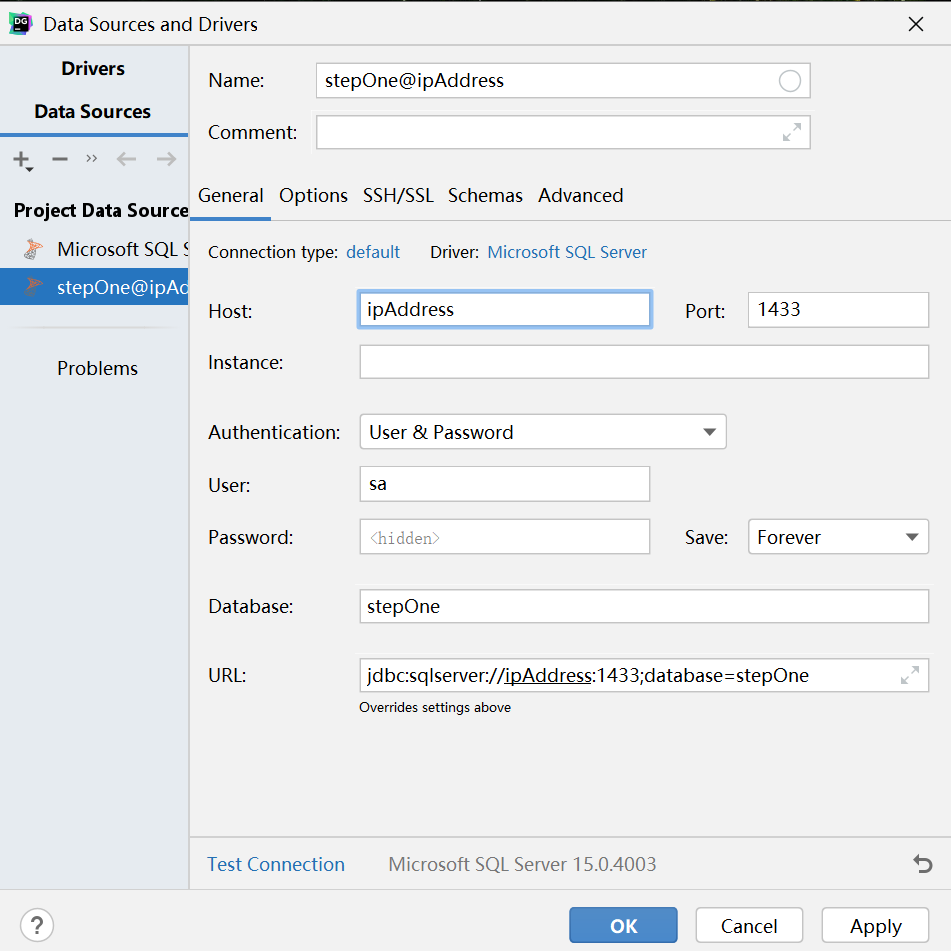
Task: Switch to the Data Sources section
Action: 93,112
